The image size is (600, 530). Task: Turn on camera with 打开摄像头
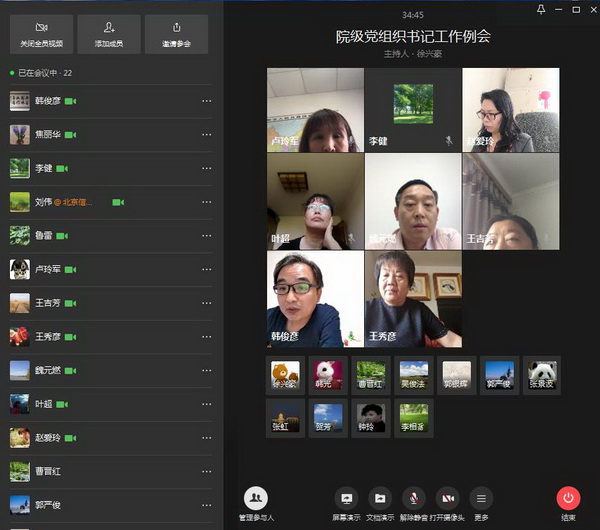click(448, 498)
